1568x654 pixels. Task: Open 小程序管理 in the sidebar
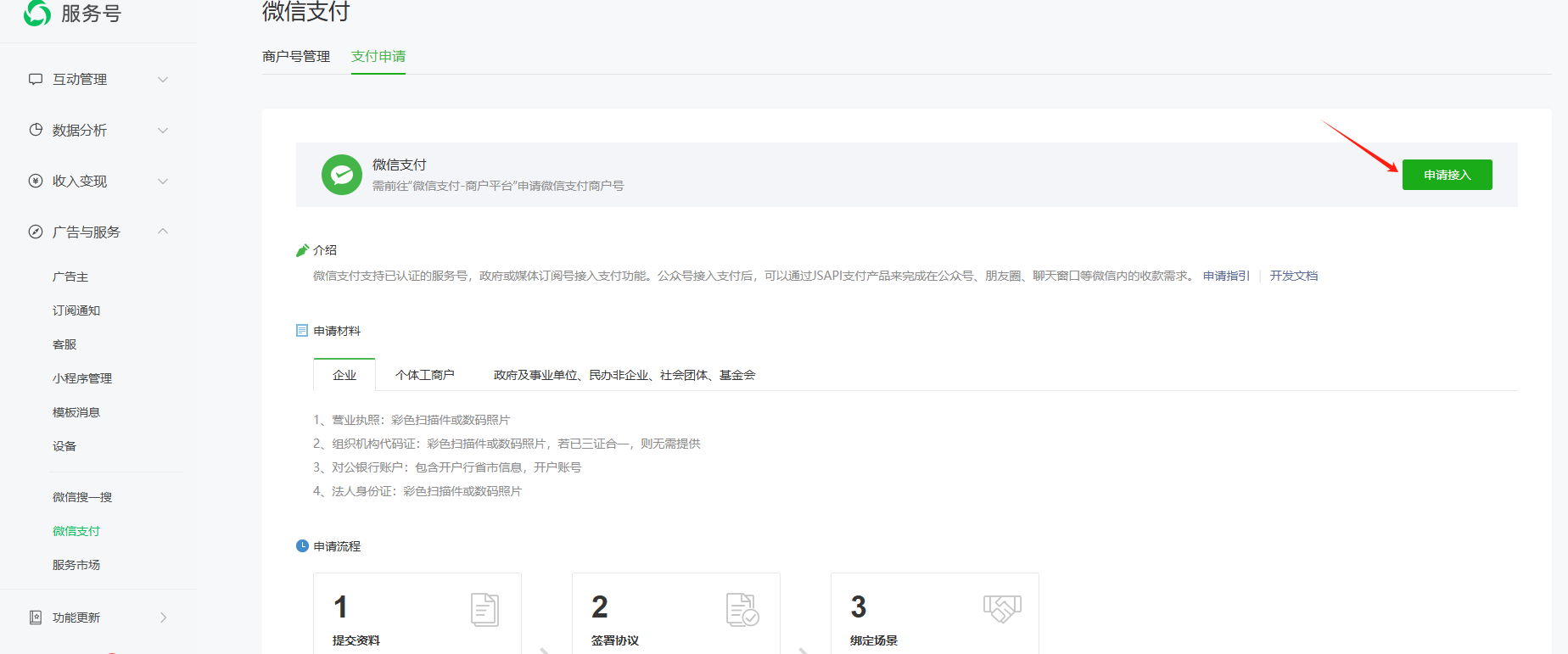(x=82, y=378)
